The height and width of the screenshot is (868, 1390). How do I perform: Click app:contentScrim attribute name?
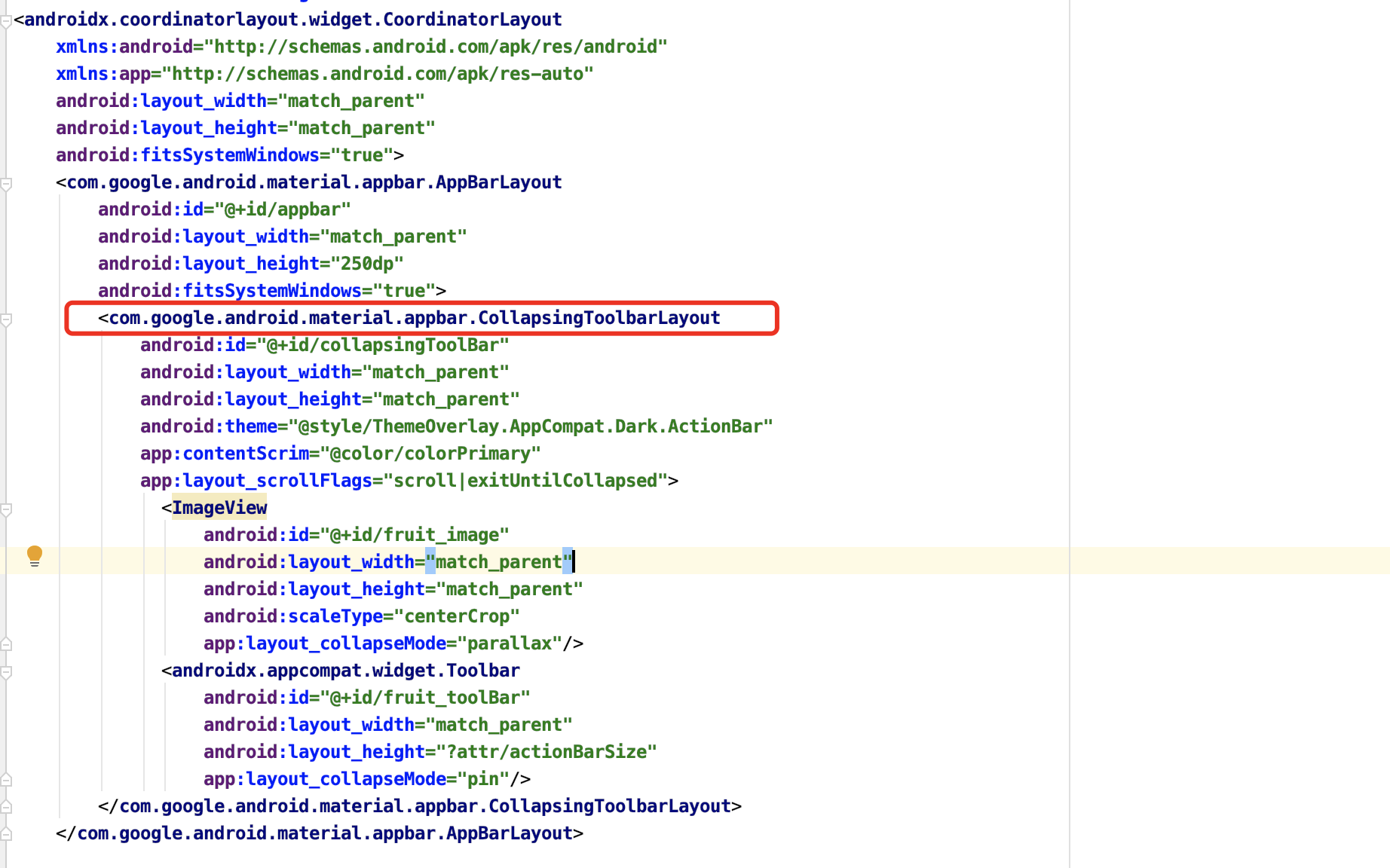click(x=225, y=454)
